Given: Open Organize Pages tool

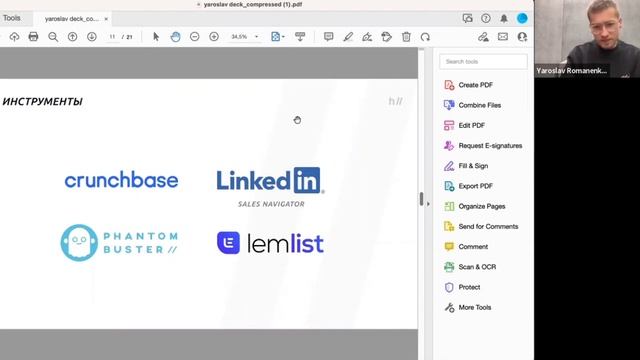Looking at the screenshot, I should [475, 206].
